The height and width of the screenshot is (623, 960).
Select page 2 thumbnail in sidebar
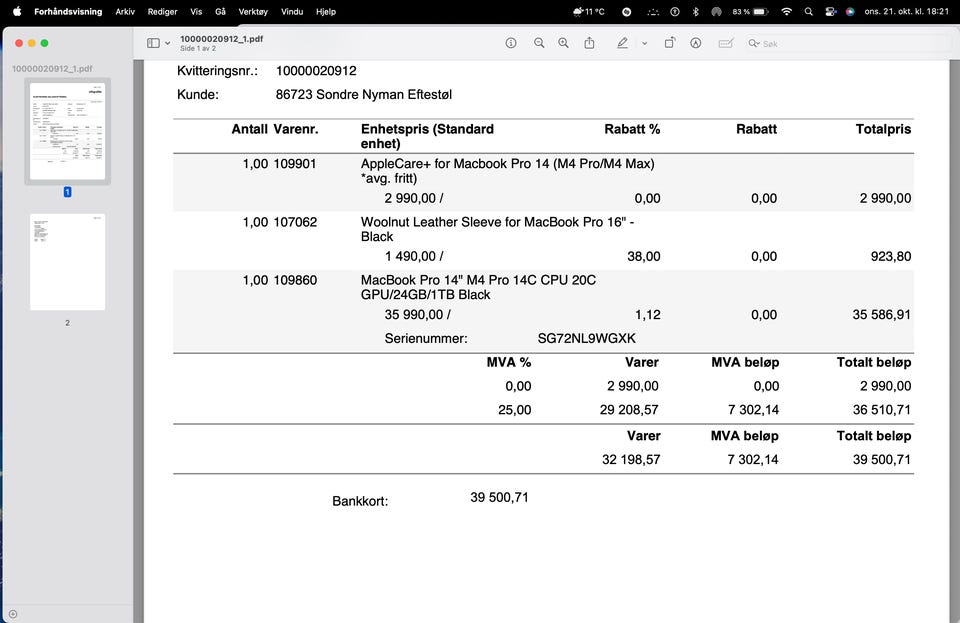[67, 262]
